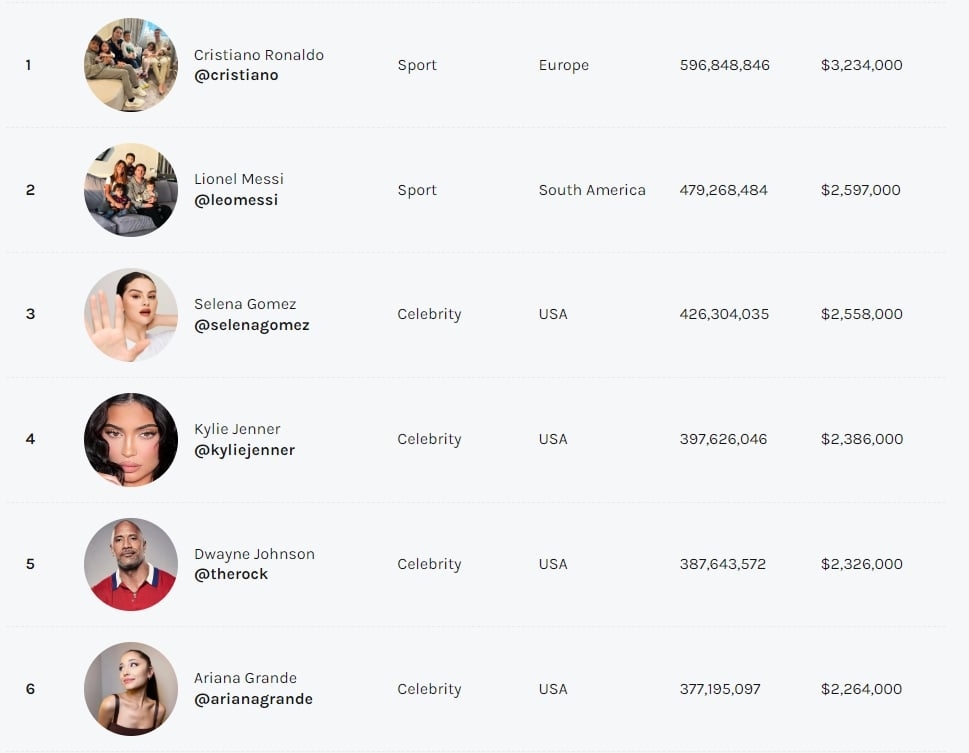Image resolution: width=969 pixels, height=753 pixels.
Task: Visit the @selenagomez handle
Action: point(252,325)
